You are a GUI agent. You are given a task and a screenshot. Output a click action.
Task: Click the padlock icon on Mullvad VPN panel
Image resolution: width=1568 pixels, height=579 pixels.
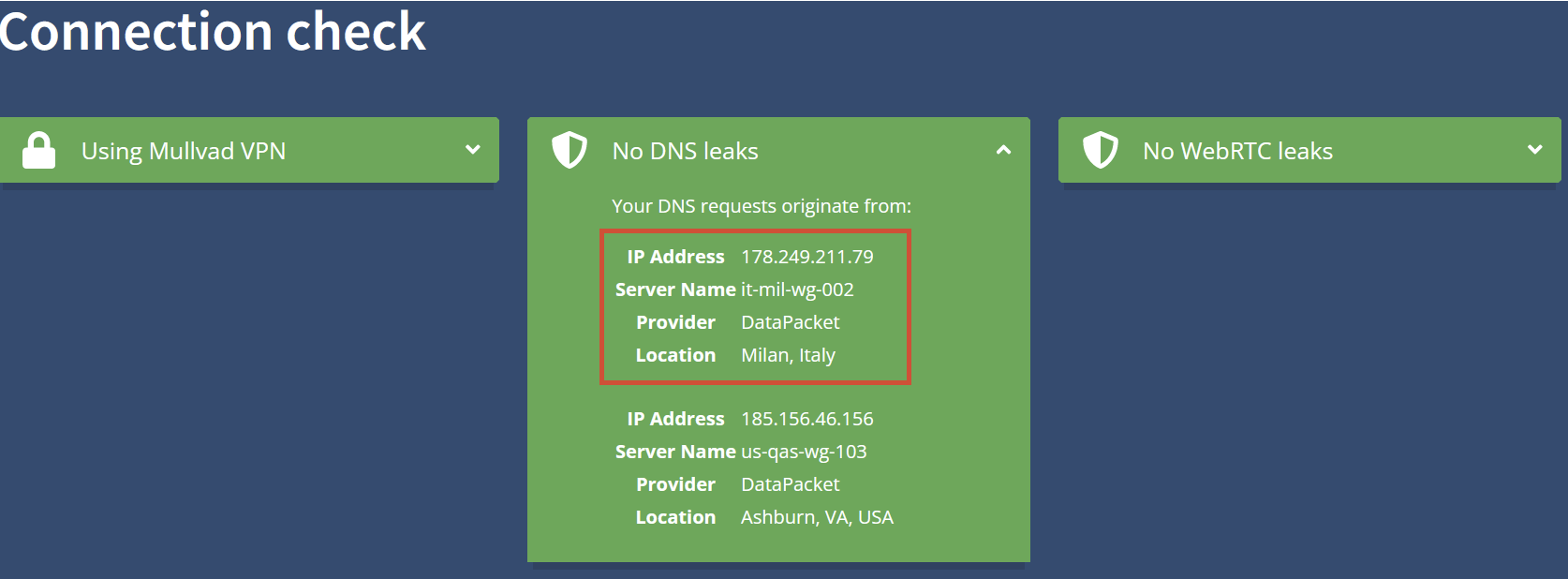click(38, 151)
